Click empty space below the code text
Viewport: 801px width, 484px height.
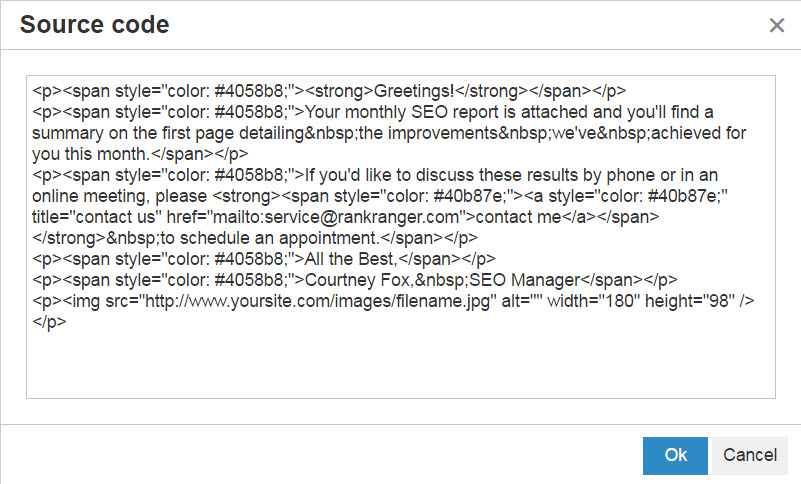[400, 365]
